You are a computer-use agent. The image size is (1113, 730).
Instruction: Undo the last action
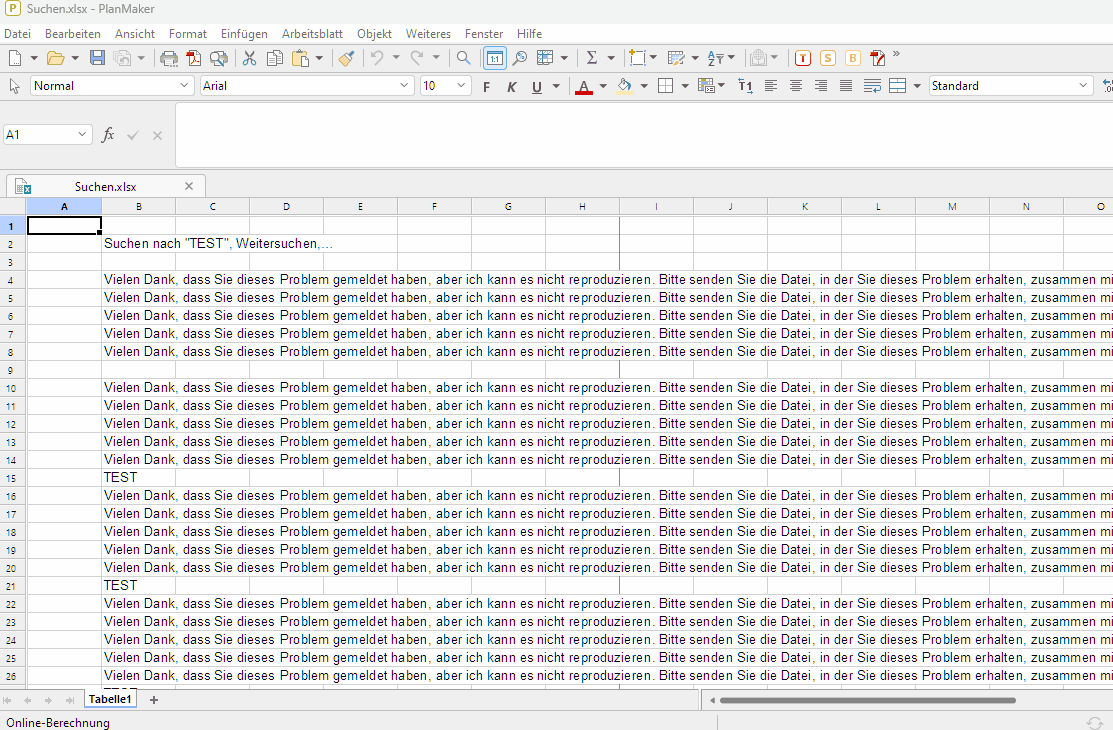pyautogui.click(x=377, y=58)
